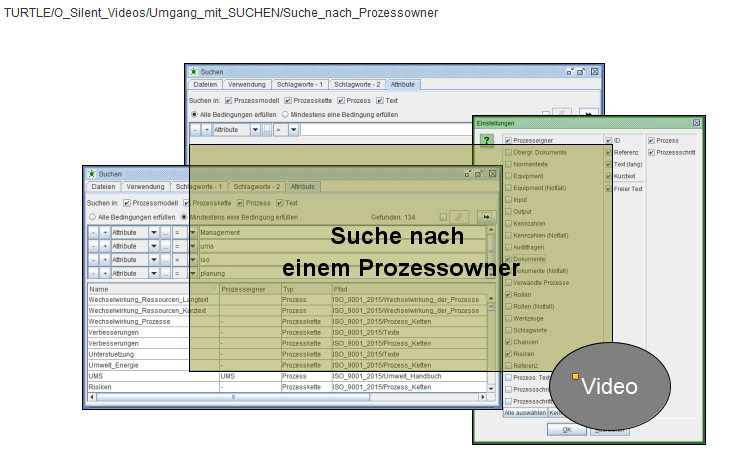The height and width of the screenshot is (469, 732).
Task: Click the Video ellipse overlay
Action: pyautogui.click(x=610, y=386)
